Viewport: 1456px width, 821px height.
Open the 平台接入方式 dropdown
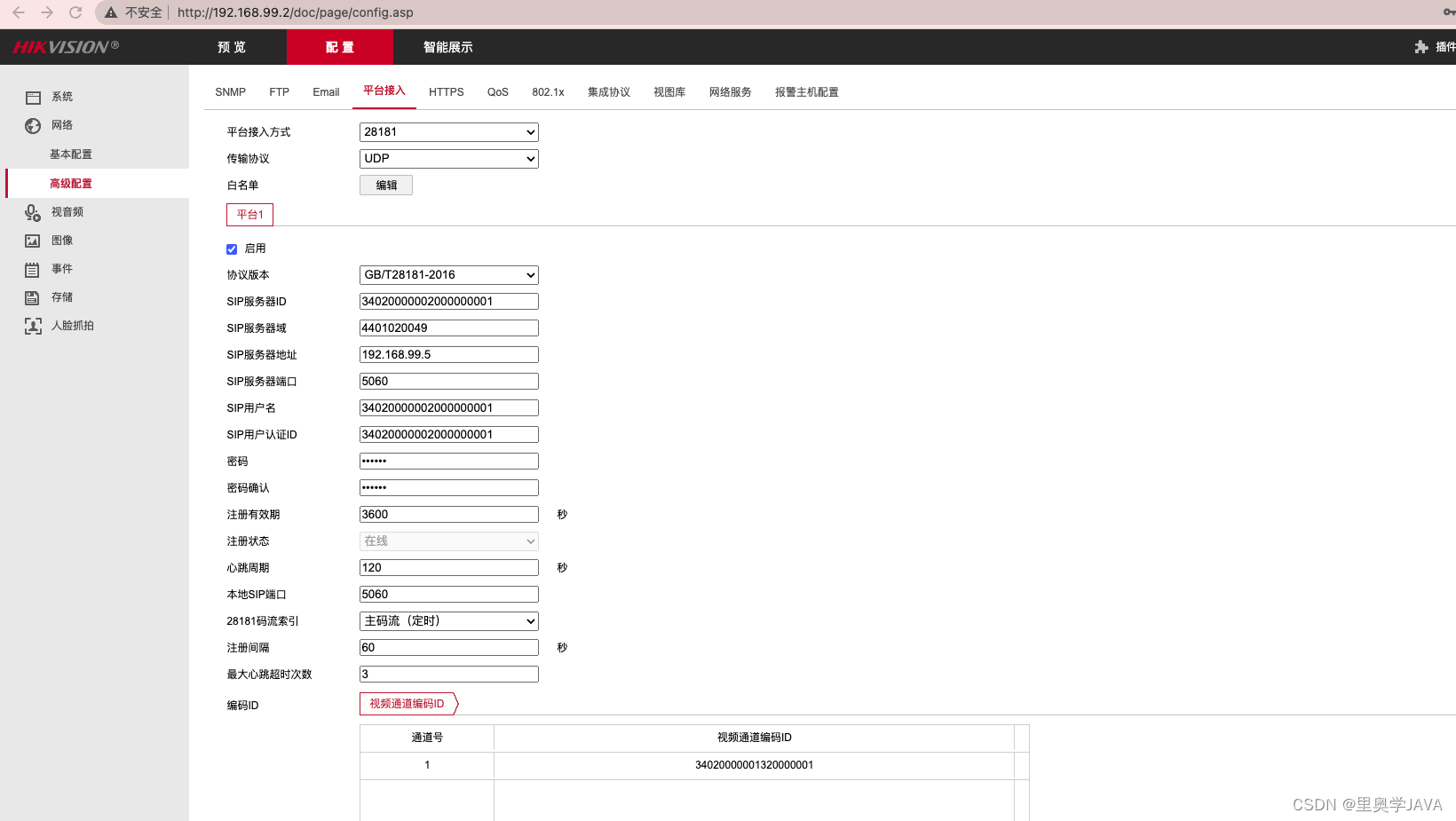point(449,132)
